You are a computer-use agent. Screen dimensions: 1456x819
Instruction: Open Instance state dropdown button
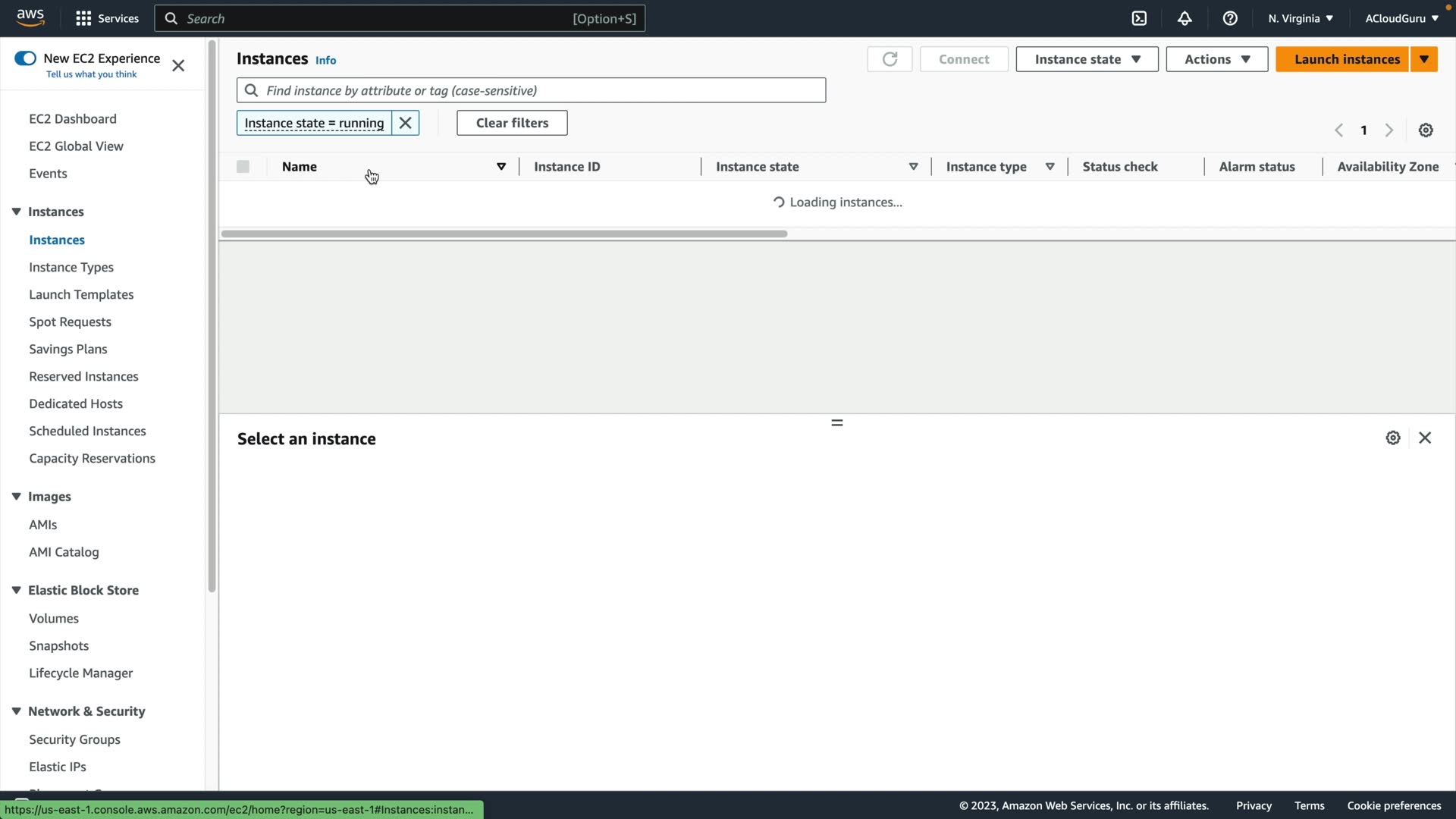(1087, 59)
